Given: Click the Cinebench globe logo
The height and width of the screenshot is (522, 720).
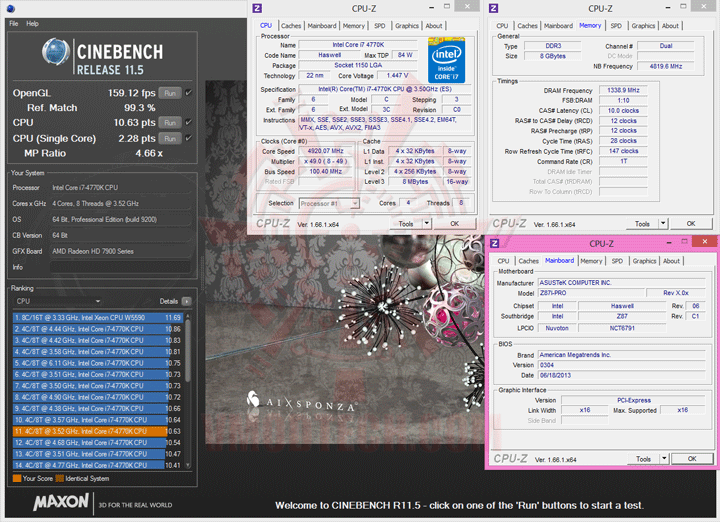Looking at the screenshot, I should [56, 51].
